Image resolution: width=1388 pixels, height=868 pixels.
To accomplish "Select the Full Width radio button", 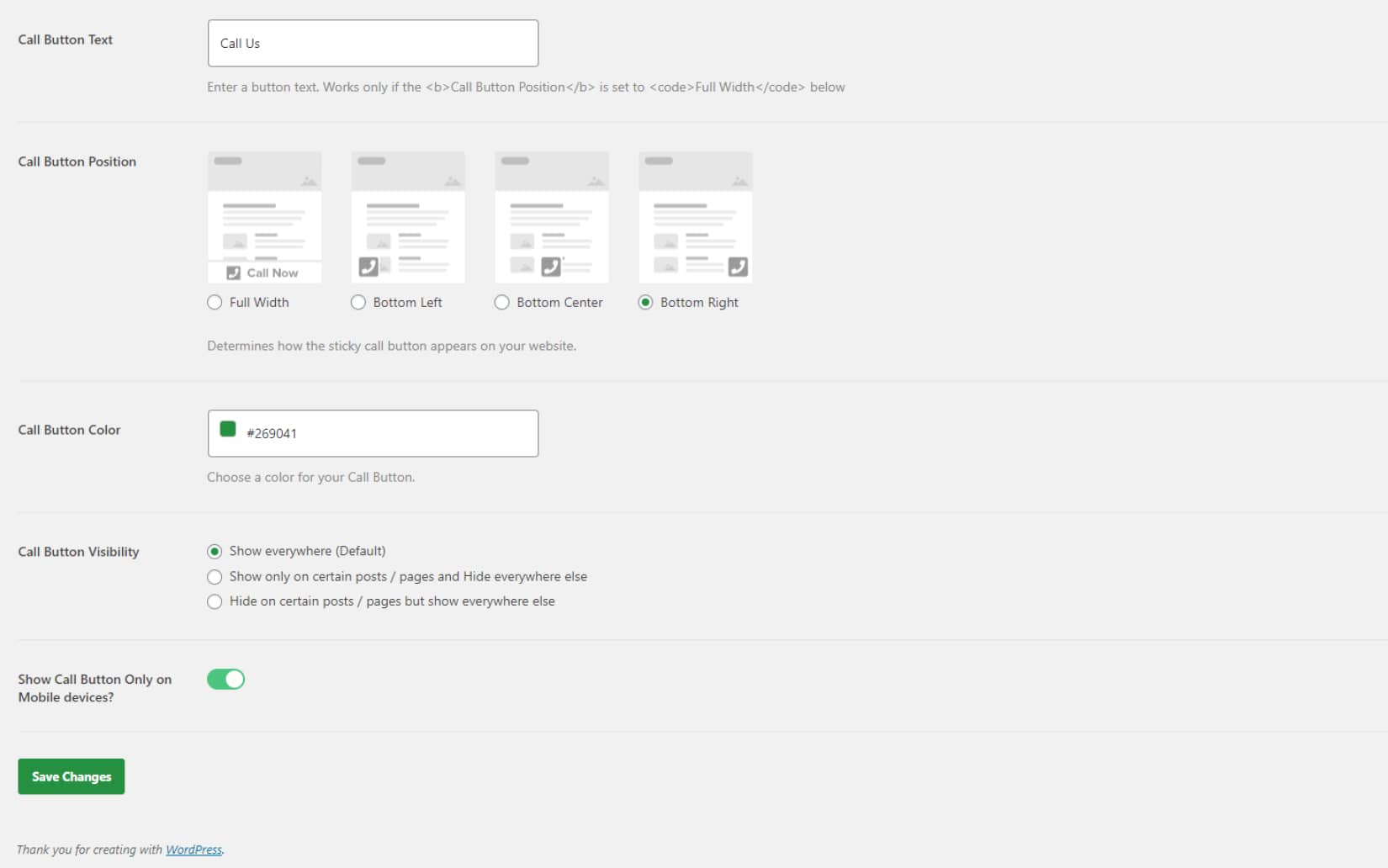I will point(215,303).
